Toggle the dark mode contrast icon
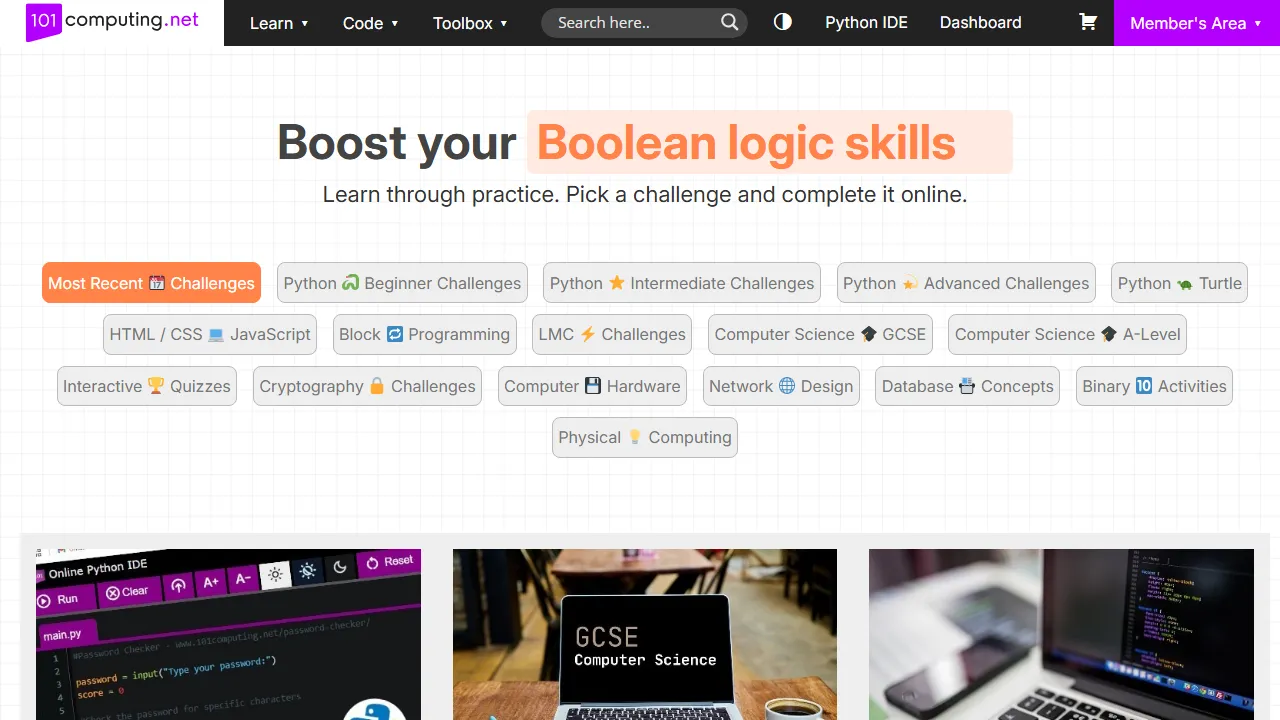1280x720 pixels. click(x=783, y=21)
